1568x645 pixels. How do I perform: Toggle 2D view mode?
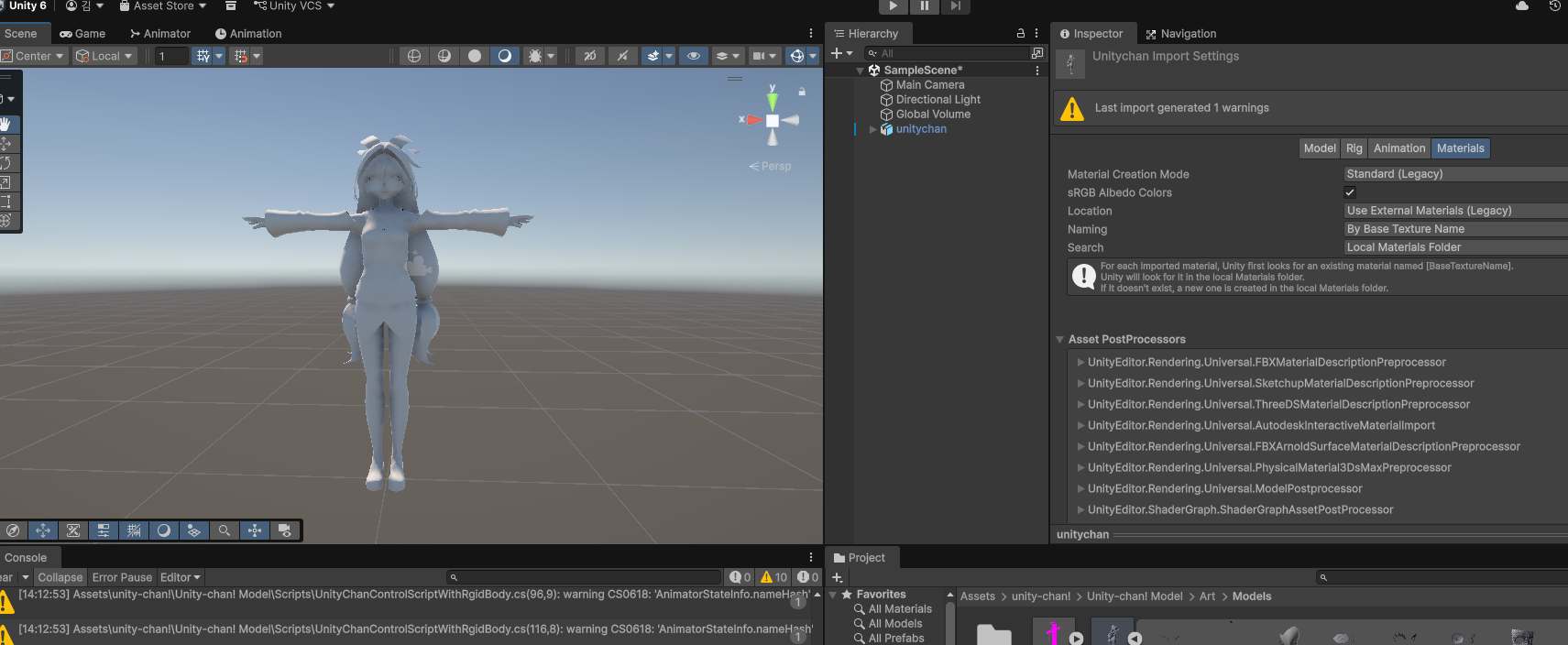[x=590, y=56]
